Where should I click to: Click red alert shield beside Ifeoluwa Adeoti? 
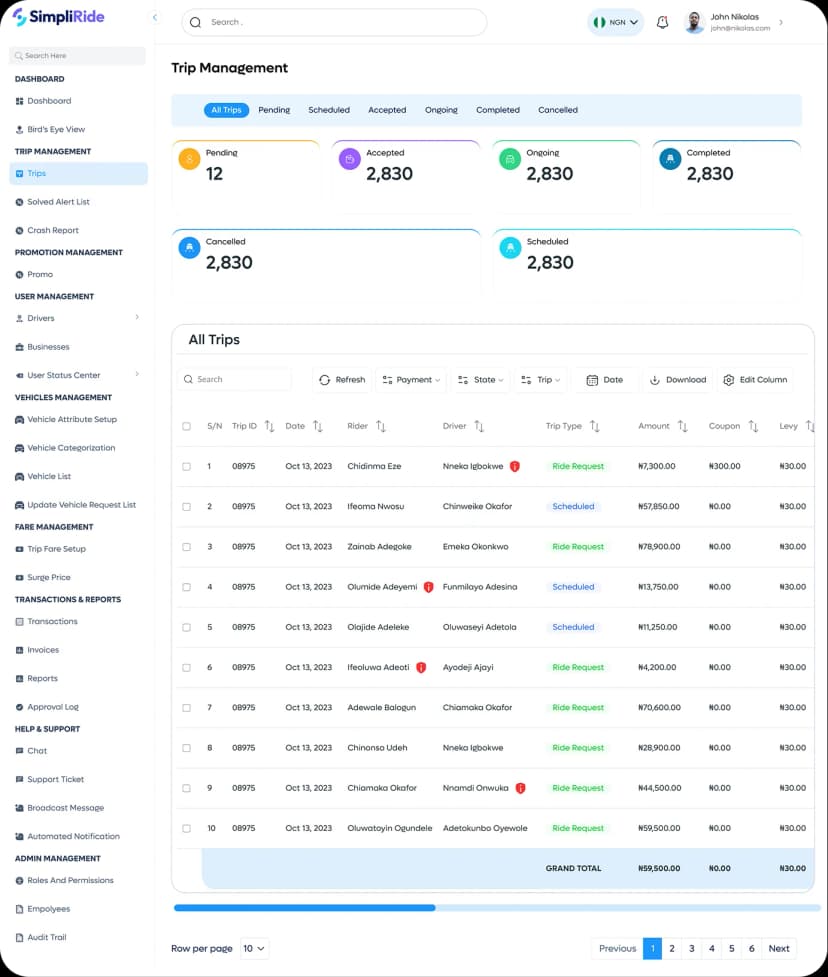pos(421,667)
